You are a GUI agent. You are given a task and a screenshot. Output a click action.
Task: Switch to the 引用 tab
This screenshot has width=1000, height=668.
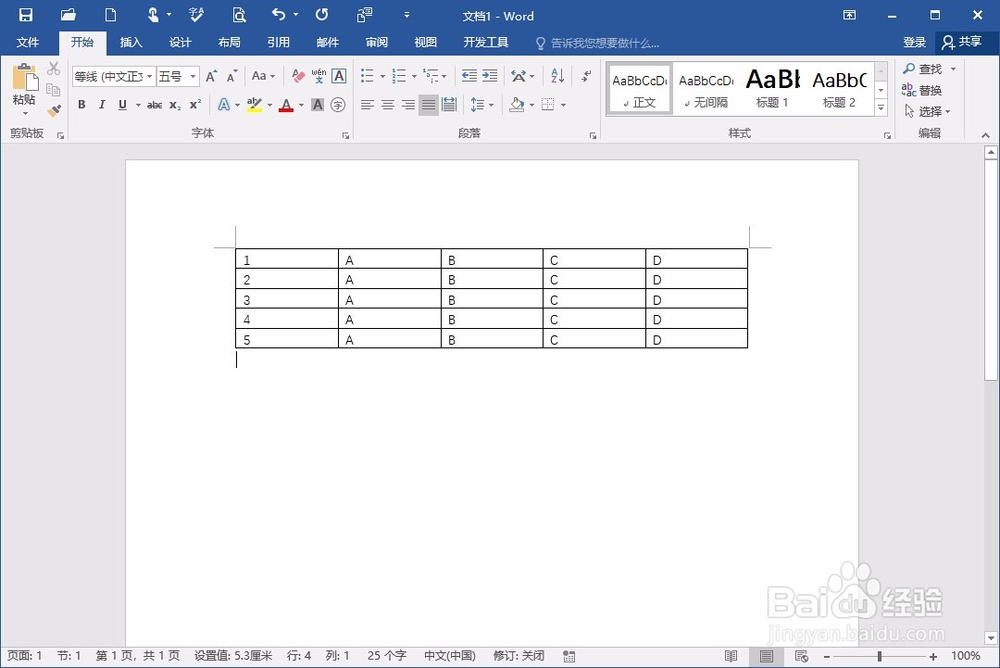[x=278, y=42]
